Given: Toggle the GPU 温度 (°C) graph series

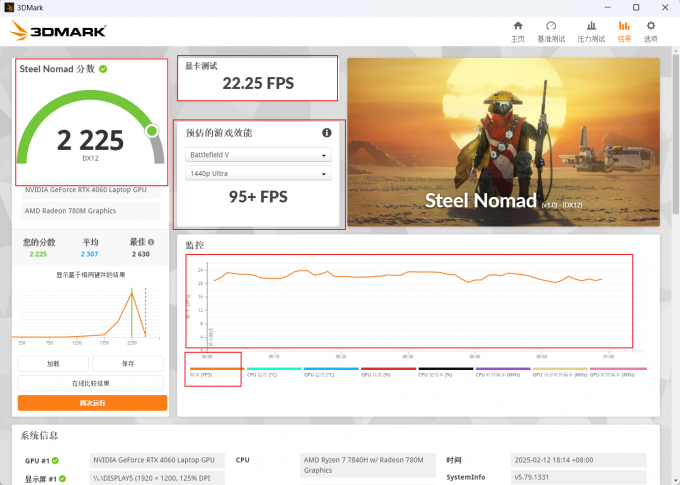Looking at the screenshot, I should coord(331,372).
